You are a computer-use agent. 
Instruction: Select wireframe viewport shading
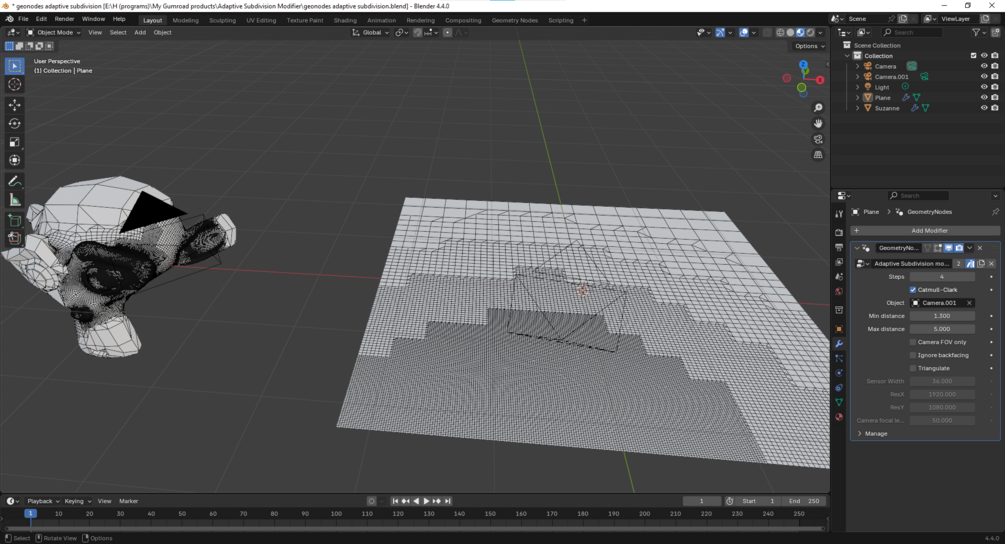(780, 33)
